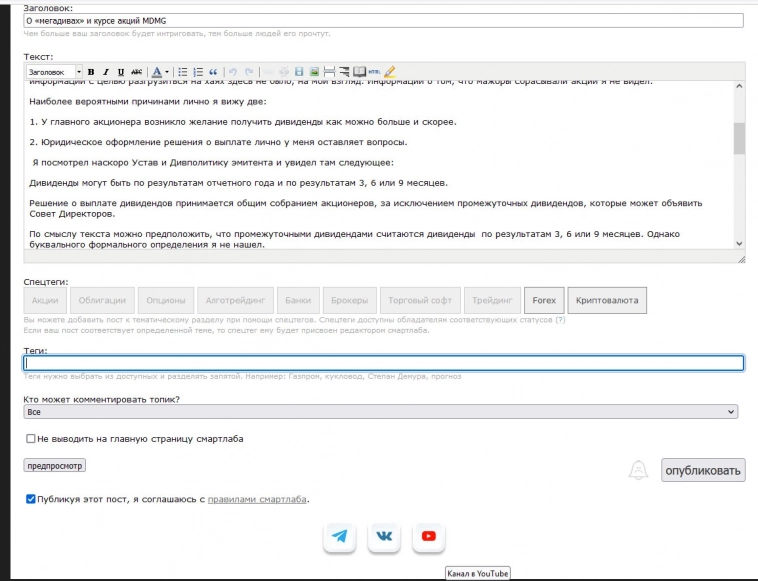758x581 pixels.
Task: Check Не выводить на главную страницу смартлаба
Action: coord(30,438)
